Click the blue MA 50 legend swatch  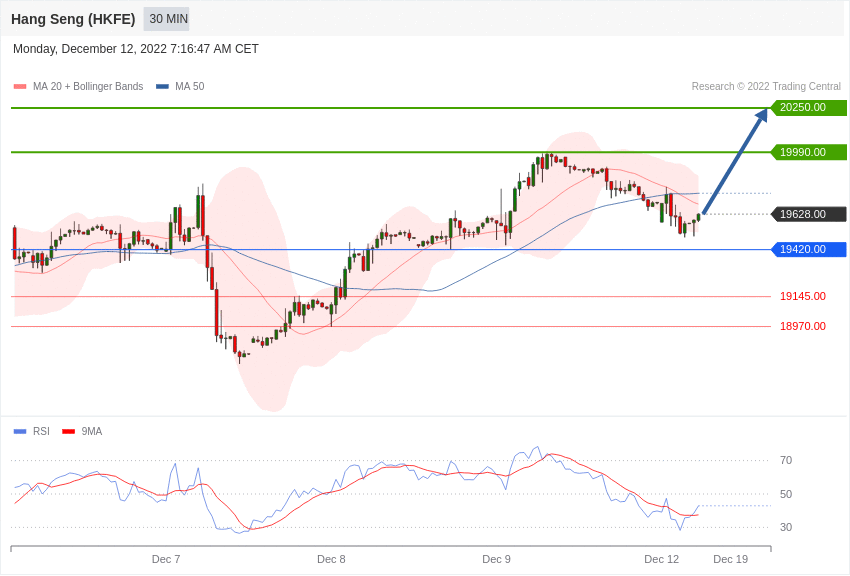click(x=162, y=87)
